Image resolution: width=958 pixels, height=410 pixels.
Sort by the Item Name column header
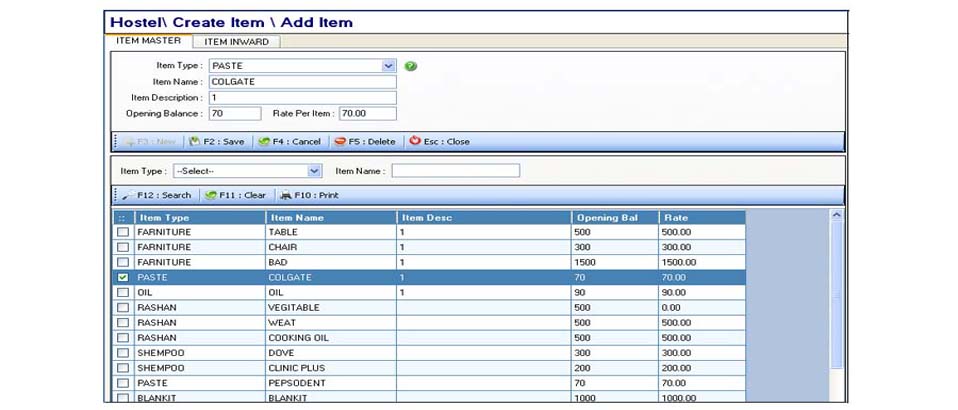point(331,218)
